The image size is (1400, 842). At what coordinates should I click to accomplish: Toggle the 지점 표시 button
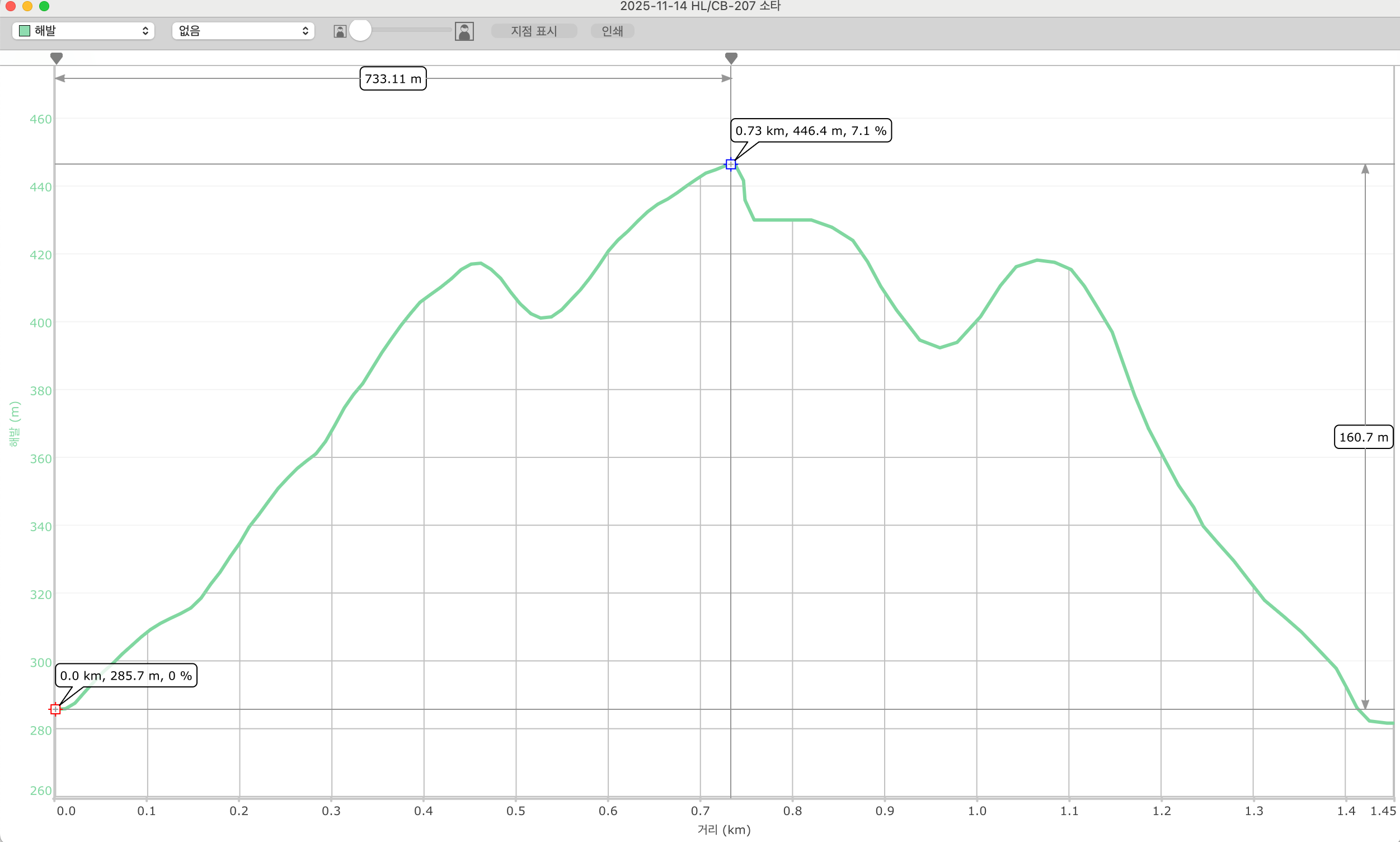coord(534,31)
